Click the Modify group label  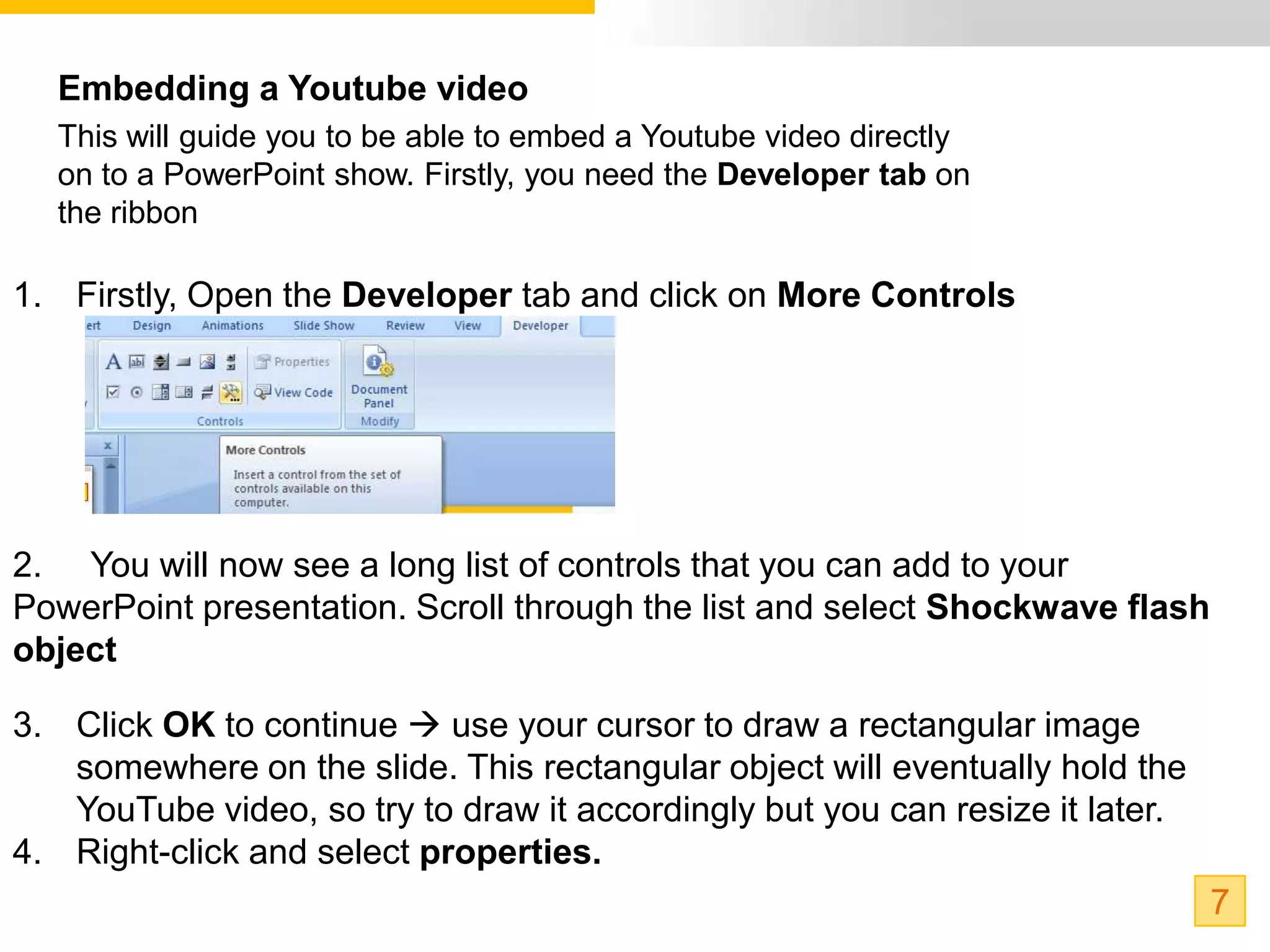pyautogui.click(x=380, y=421)
